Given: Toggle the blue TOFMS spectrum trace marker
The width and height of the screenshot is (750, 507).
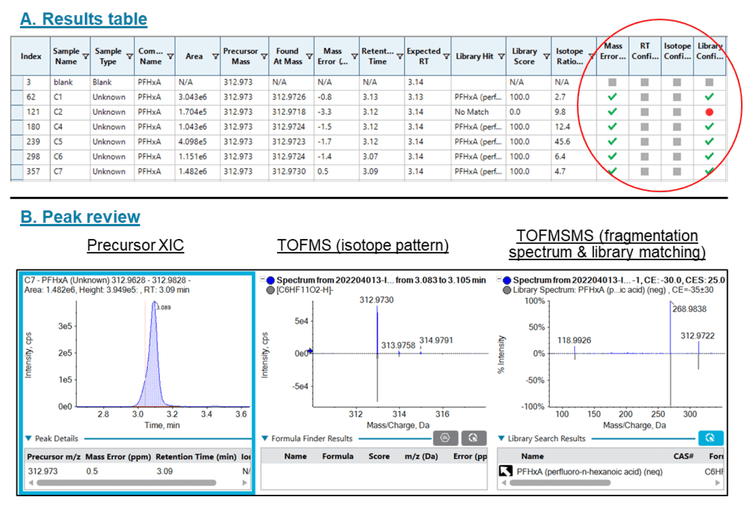Looking at the screenshot, I should (x=268, y=278).
